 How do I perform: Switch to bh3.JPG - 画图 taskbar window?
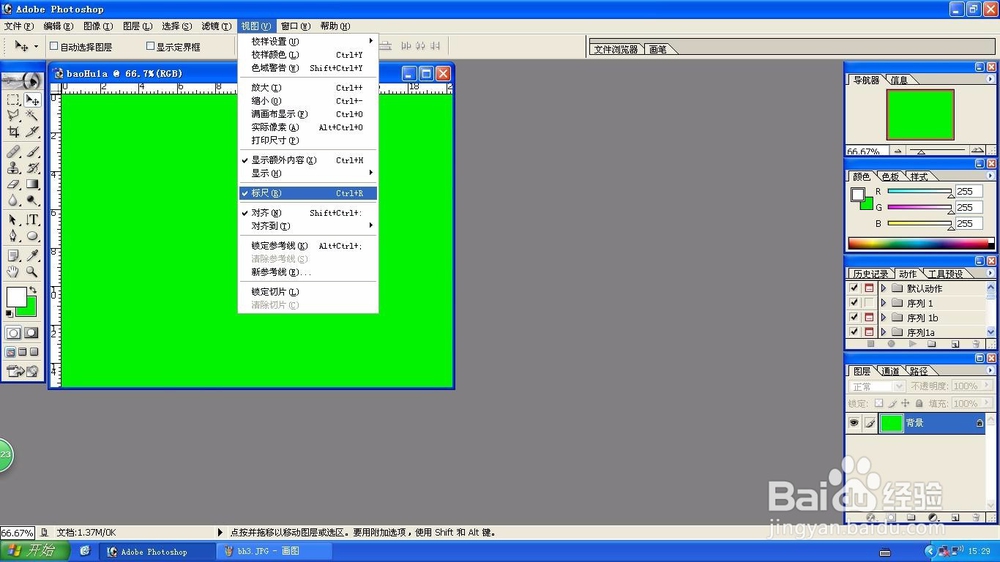[x=274, y=551]
